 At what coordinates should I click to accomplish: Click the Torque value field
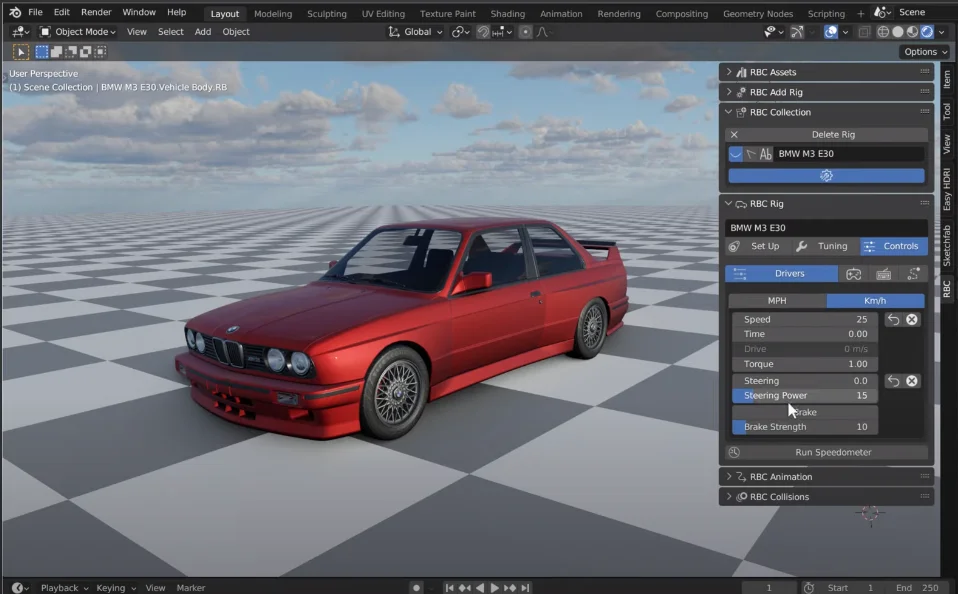coord(805,364)
